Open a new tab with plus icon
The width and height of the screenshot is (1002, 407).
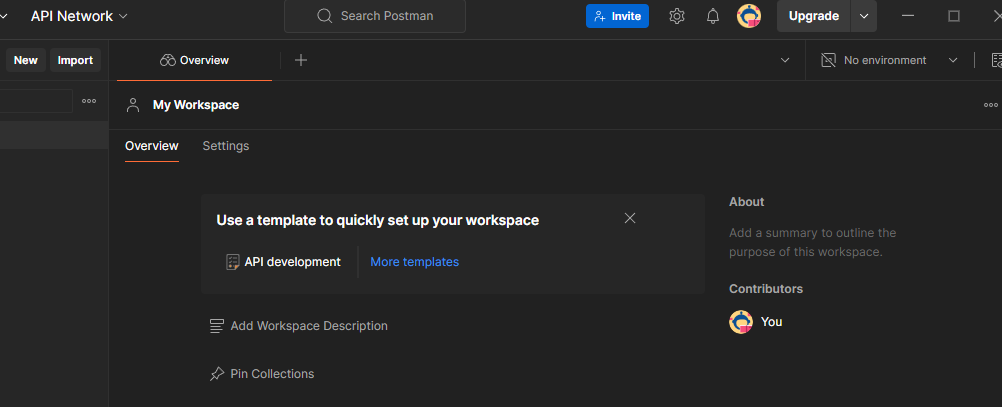[300, 60]
